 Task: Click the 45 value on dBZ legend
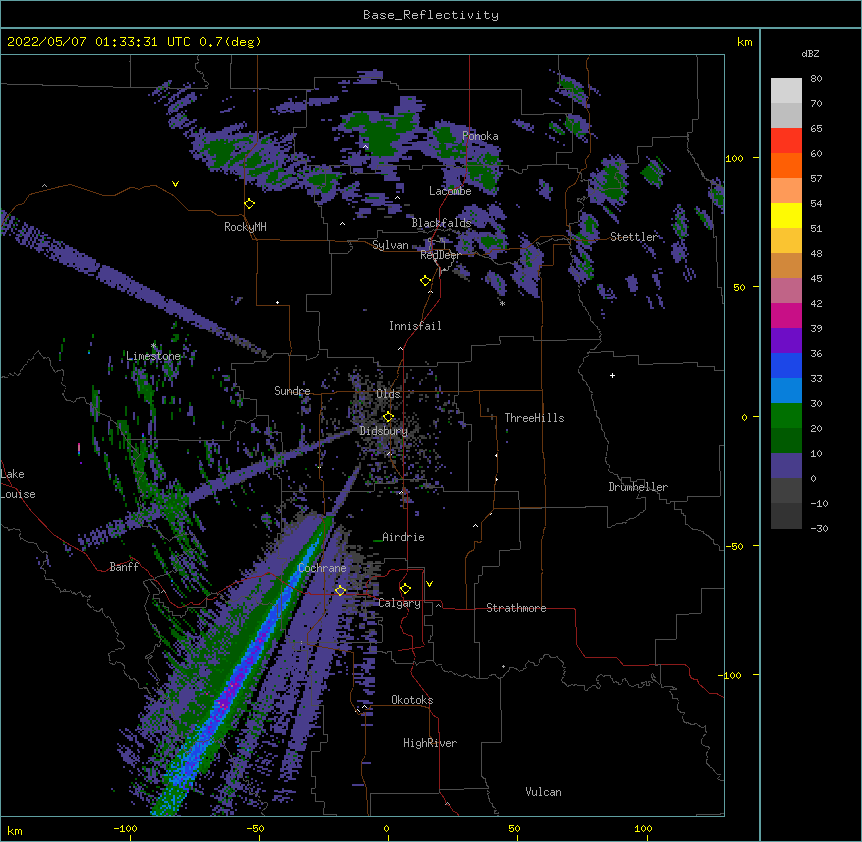point(816,278)
